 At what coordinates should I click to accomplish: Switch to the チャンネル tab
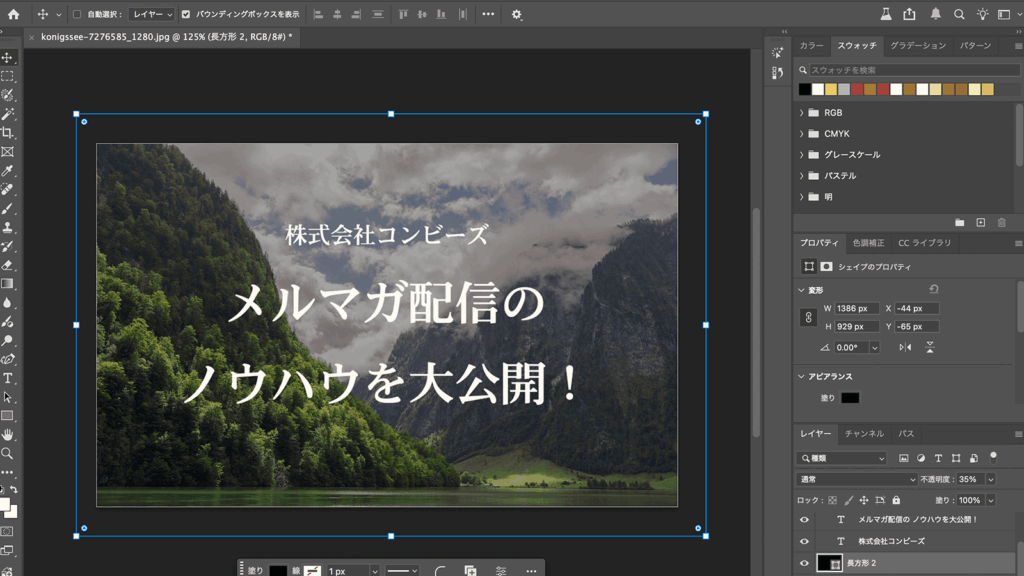click(864, 434)
